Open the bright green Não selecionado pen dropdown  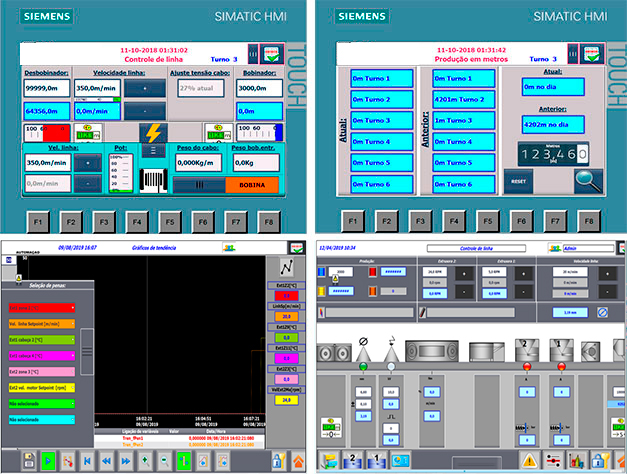(42, 404)
